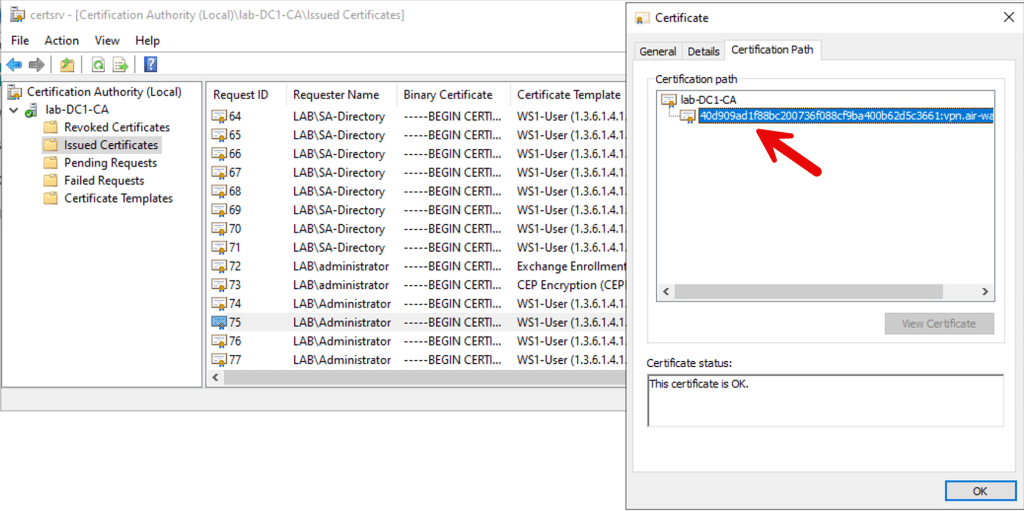This screenshot has width=1024, height=511.
Task: Click the Back arrow toolbar icon
Action: point(14,65)
